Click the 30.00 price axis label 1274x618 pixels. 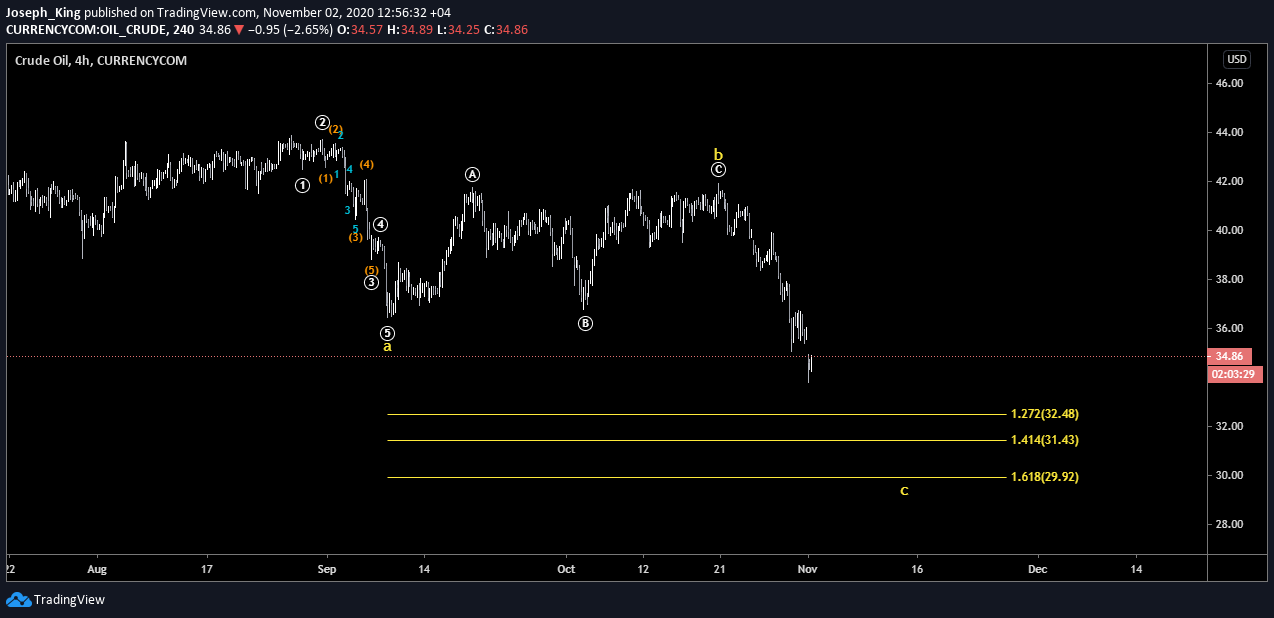pos(1229,476)
